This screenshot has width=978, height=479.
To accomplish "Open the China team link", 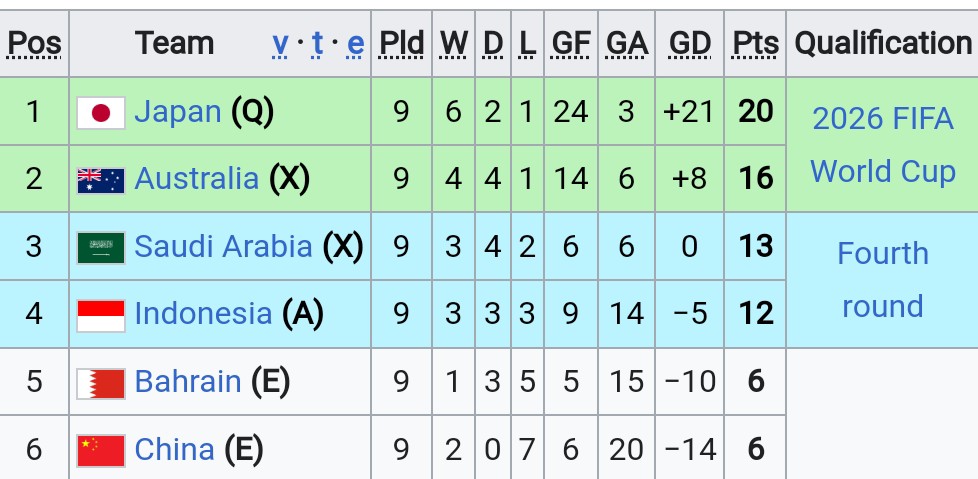I will [x=175, y=449].
